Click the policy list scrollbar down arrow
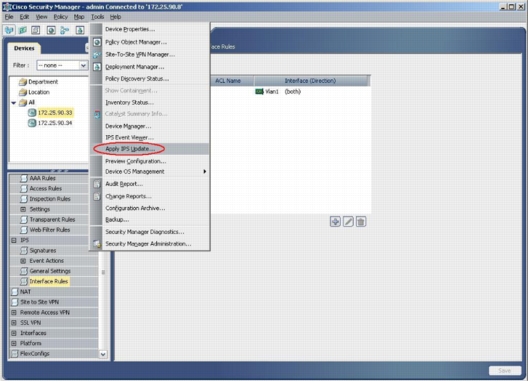530x383 pixels. click(103, 355)
